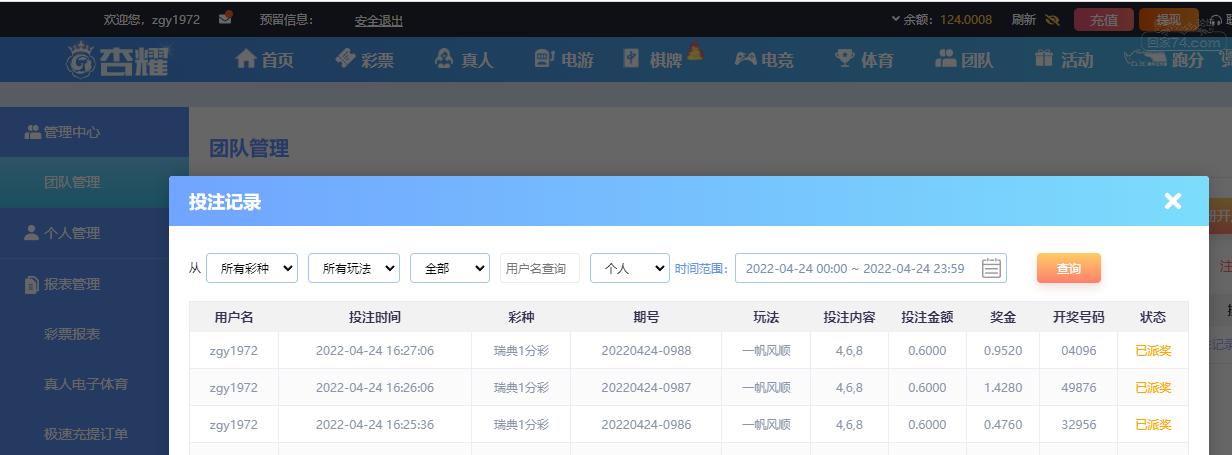Click bet time 2022-04-24 16:27:06
Viewport: 1232px width, 455px height.
pos(375,351)
